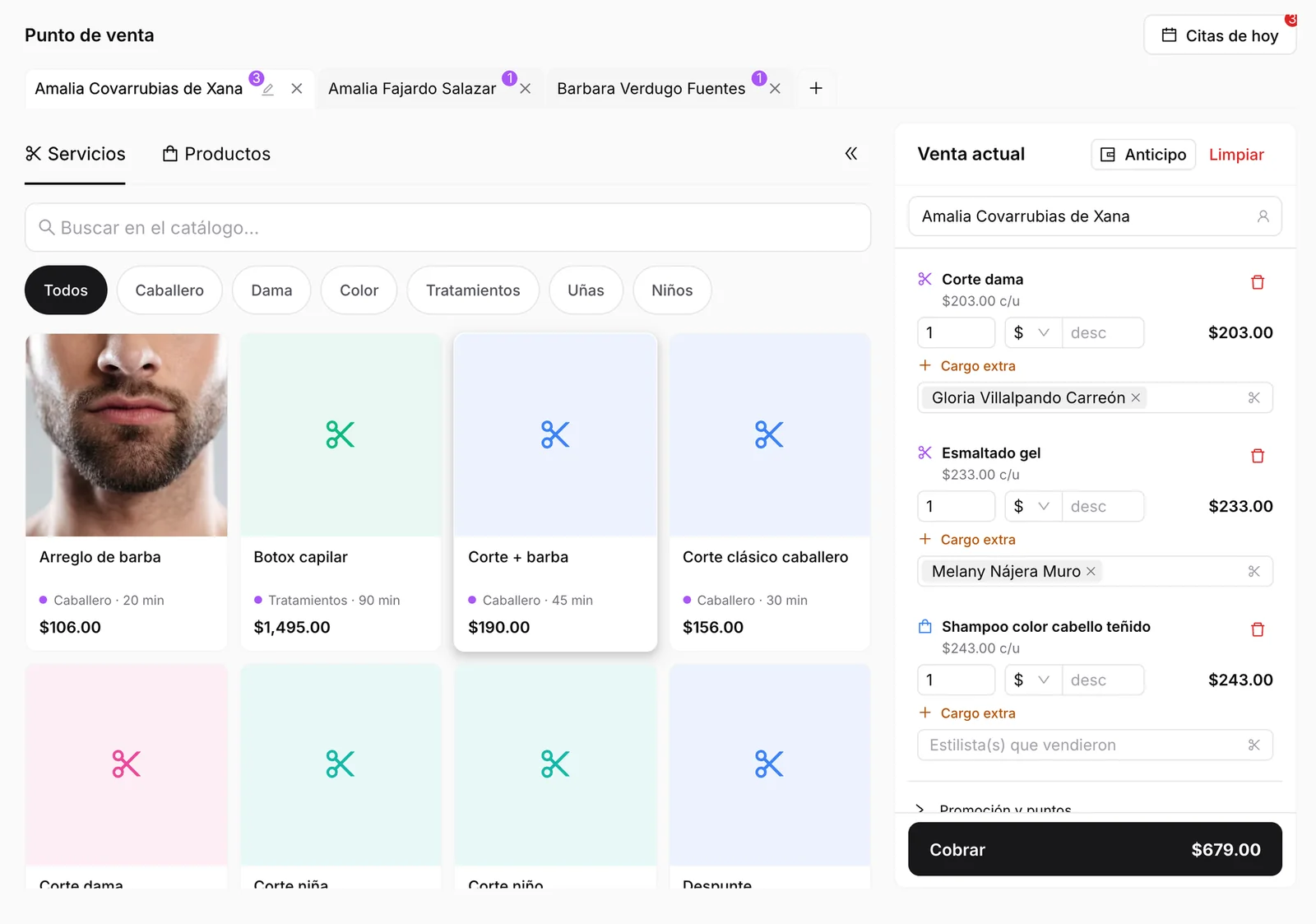Choose the Uñas category chip
The width and height of the screenshot is (1316, 924).
[586, 290]
